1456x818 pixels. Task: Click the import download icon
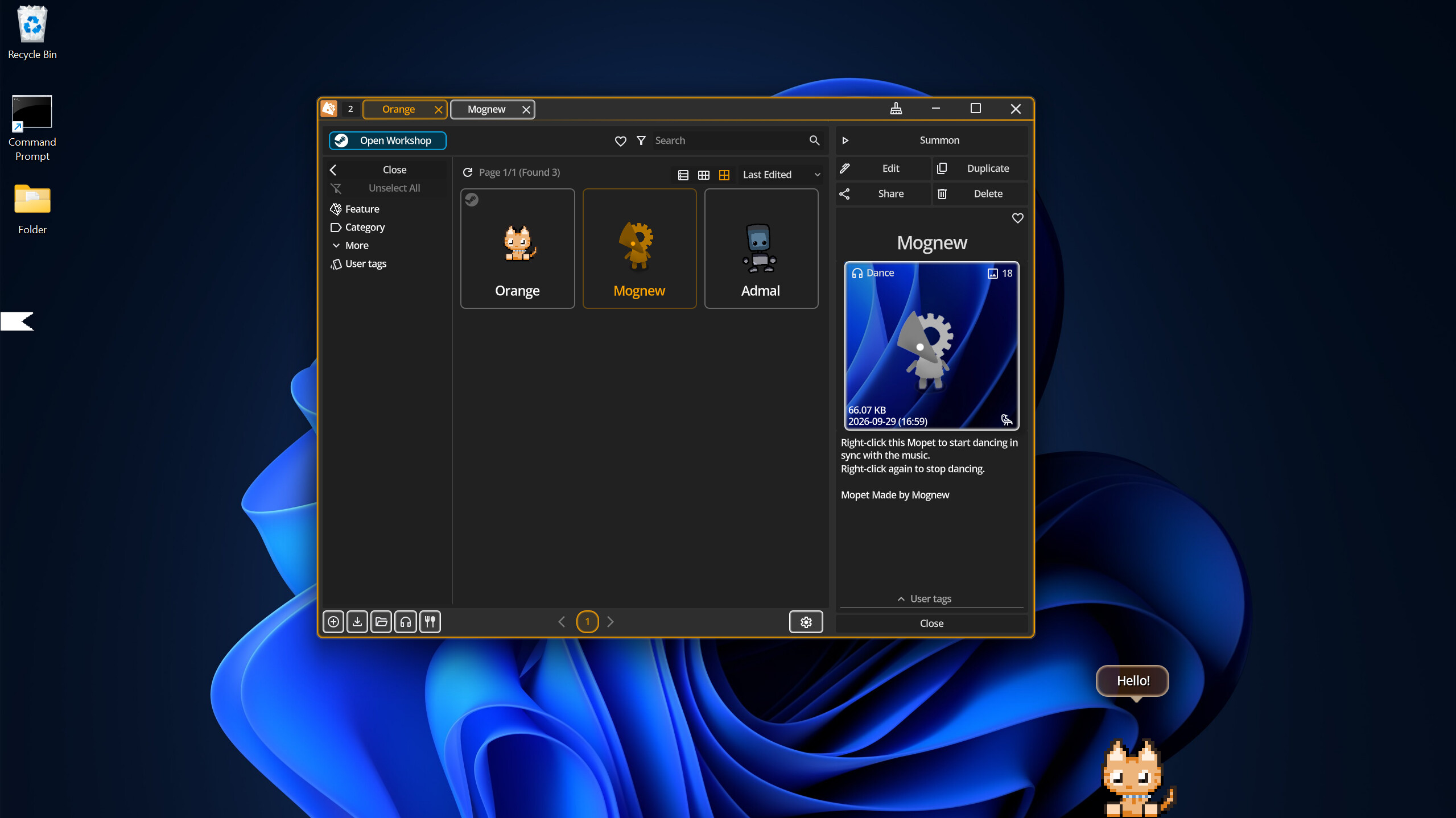[x=357, y=622]
